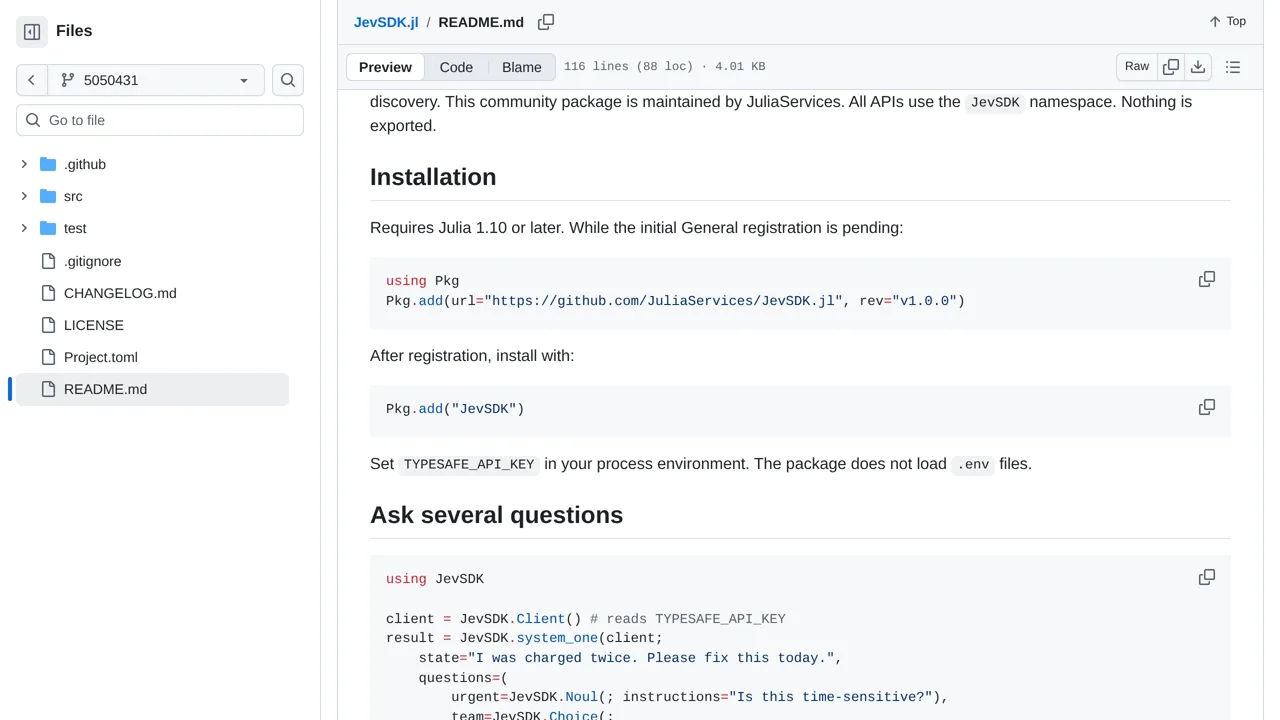Expand the src folder chevron
This screenshot has width=1280, height=720.
(x=24, y=196)
